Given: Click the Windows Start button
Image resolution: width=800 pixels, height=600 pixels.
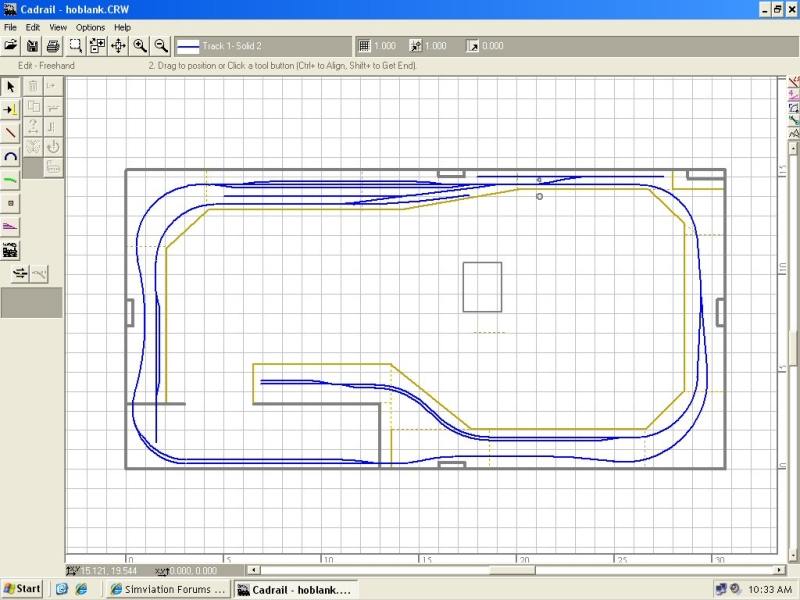Looking at the screenshot, I should tap(22, 589).
